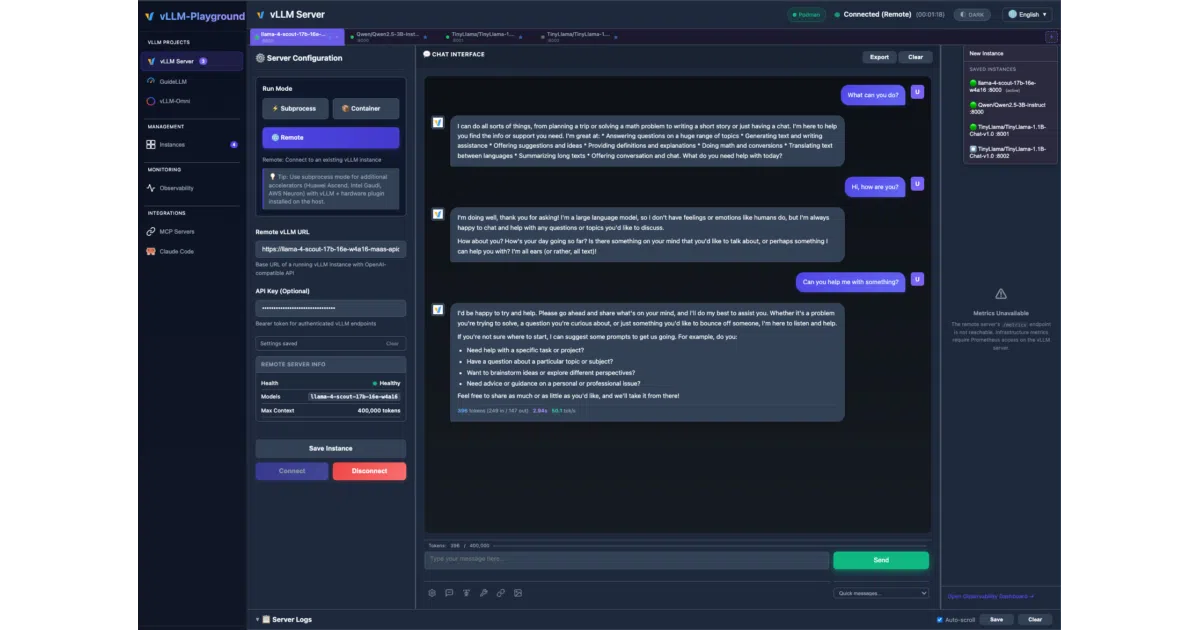
Task: Export the chat conversation
Action: (879, 57)
